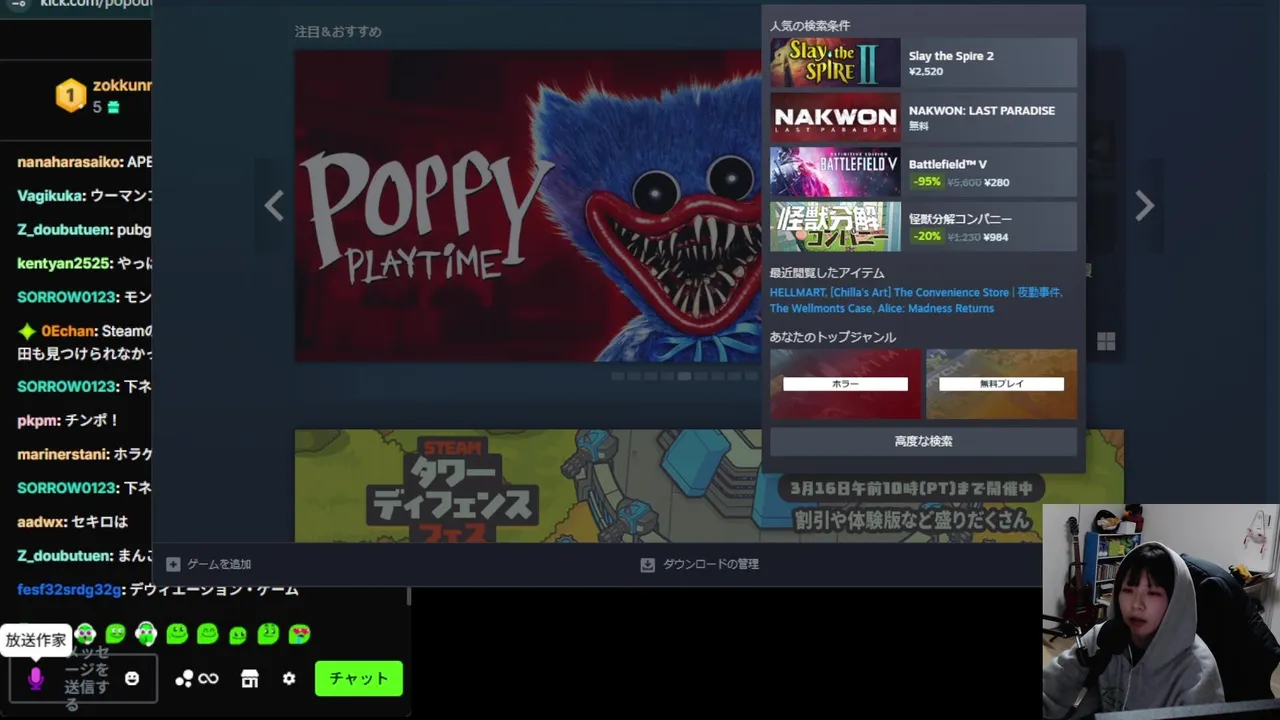Click chat username kentyan2525
Image resolution: width=1280 pixels, height=720 pixels.
65,263
